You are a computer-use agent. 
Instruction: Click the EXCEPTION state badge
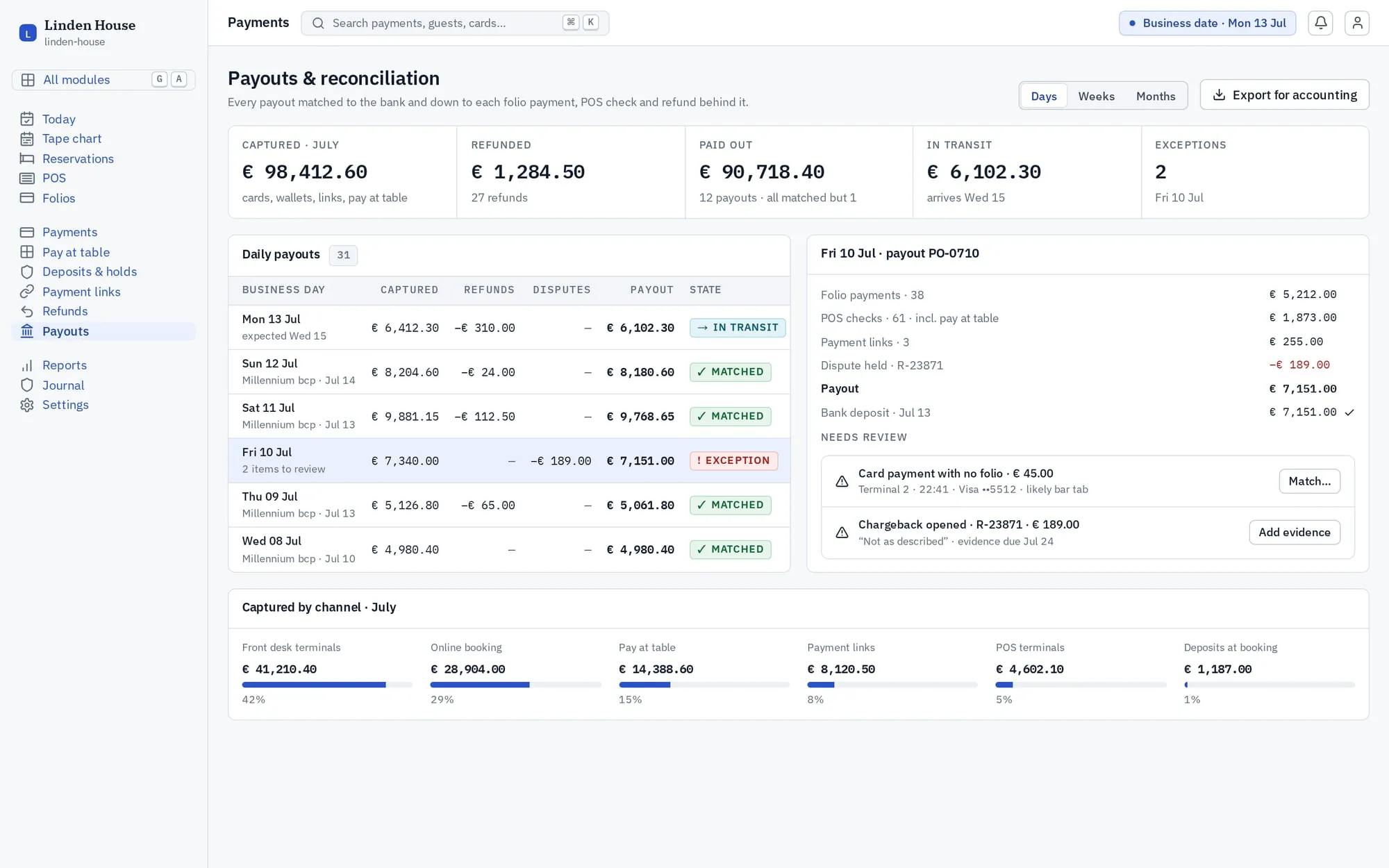[x=733, y=460]
